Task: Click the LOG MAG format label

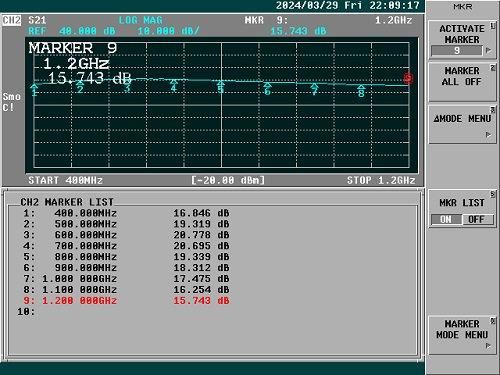Action: click(x=140, y=20)
